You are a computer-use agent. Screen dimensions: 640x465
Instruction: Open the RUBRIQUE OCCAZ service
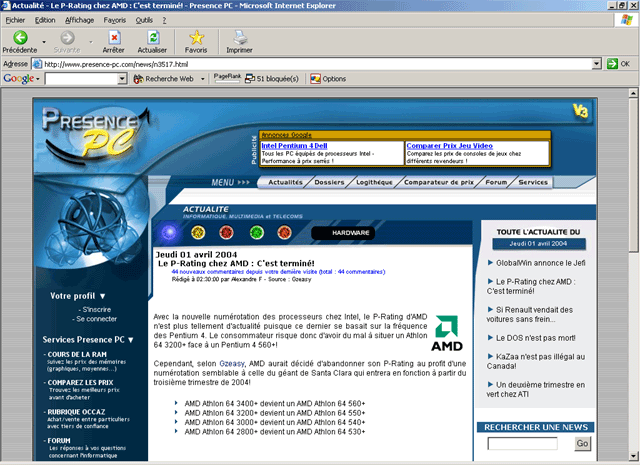pos(76,412)
